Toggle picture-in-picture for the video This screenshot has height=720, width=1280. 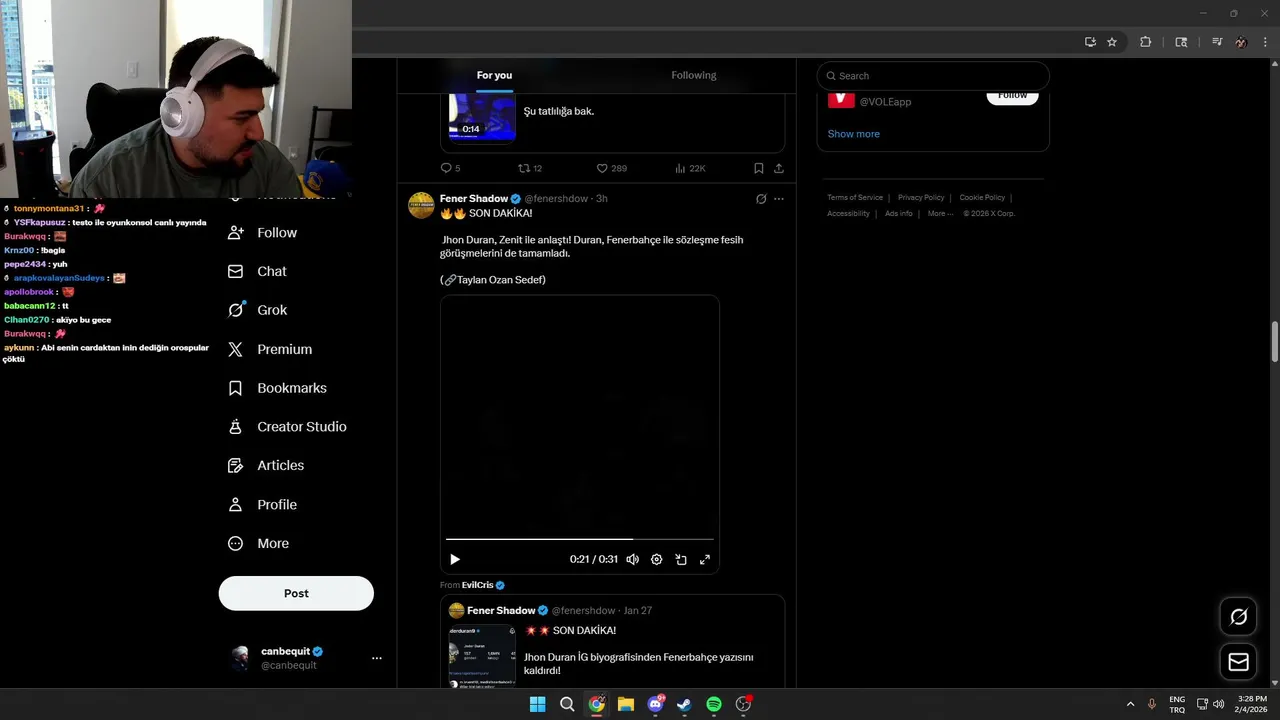681,559
